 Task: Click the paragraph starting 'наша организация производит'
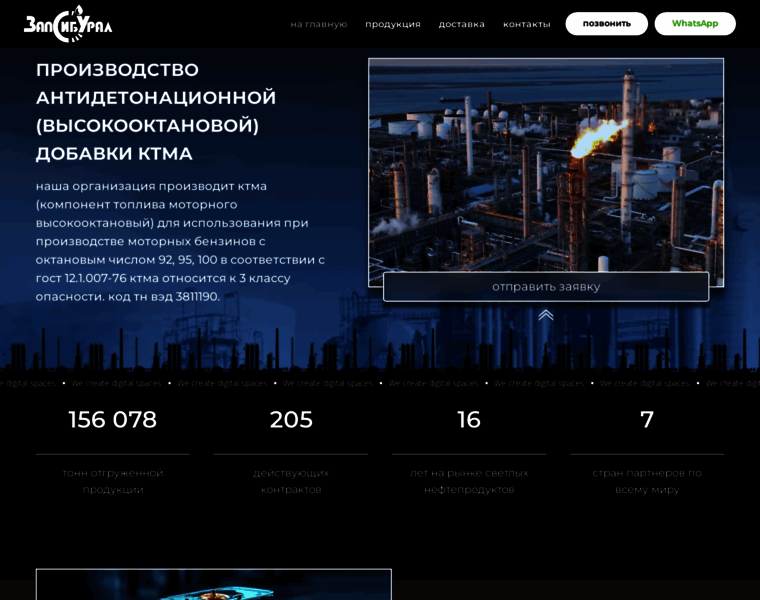click(180, 241)
